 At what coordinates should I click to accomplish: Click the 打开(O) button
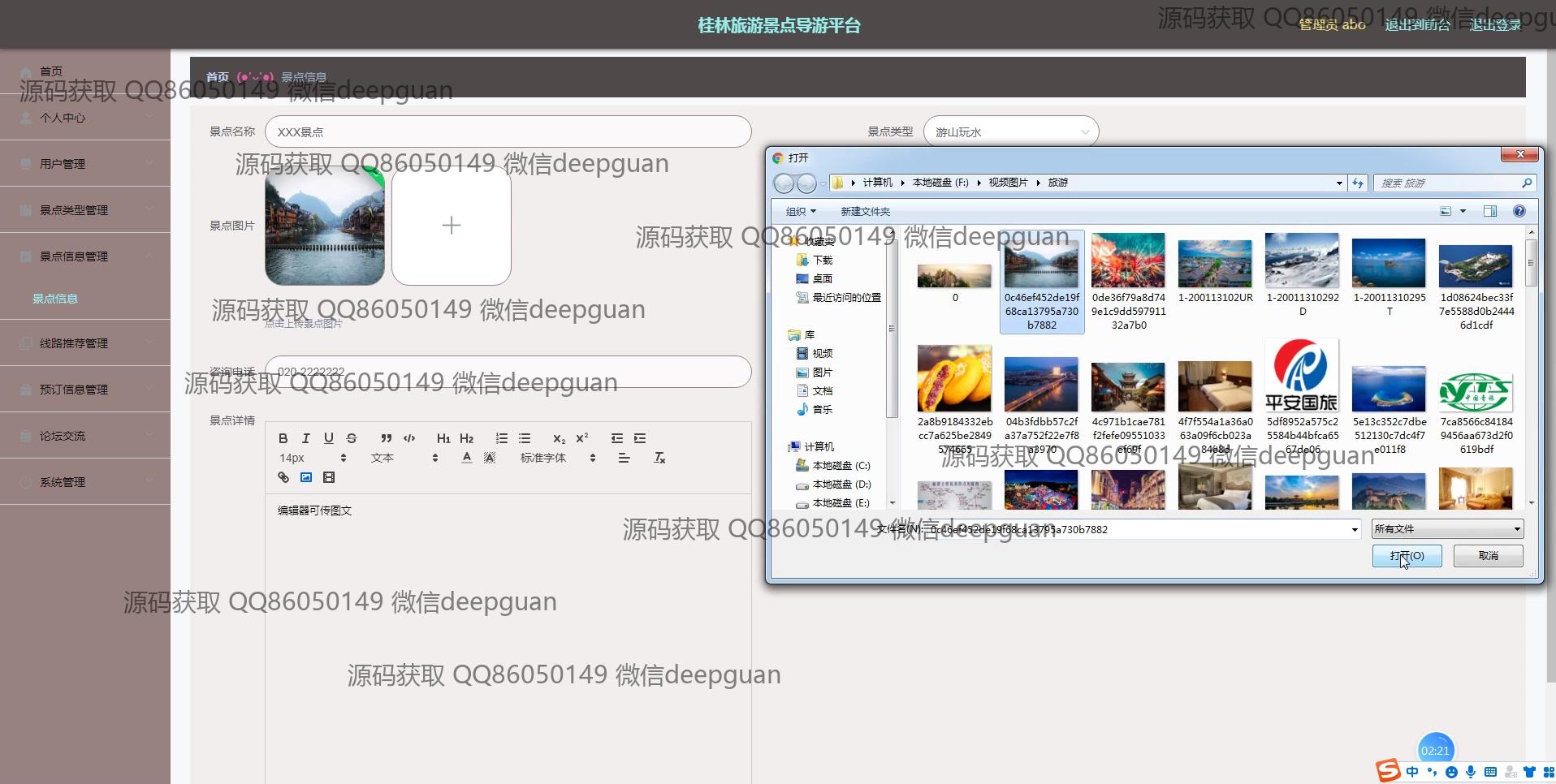click(x=1407, y=556)
